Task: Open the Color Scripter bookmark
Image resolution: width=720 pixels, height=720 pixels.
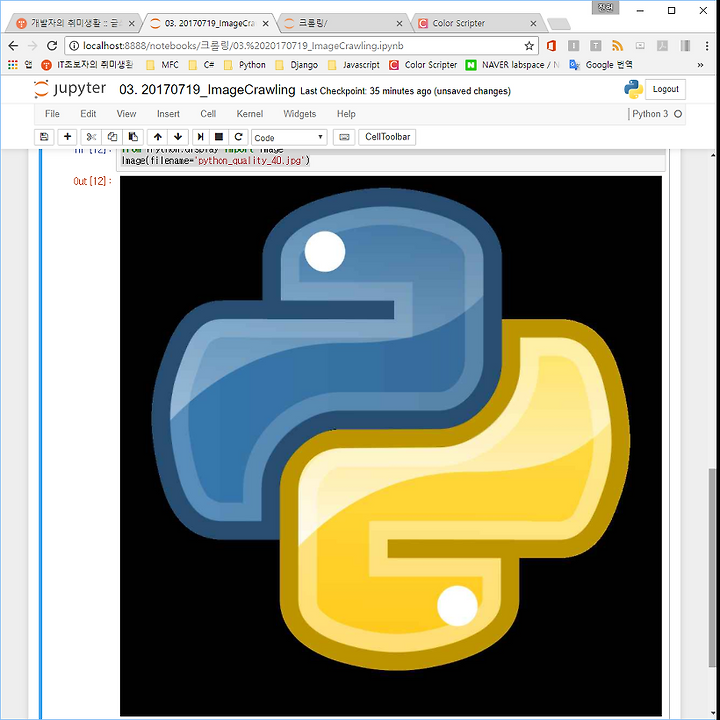Action: coord(423,65)
